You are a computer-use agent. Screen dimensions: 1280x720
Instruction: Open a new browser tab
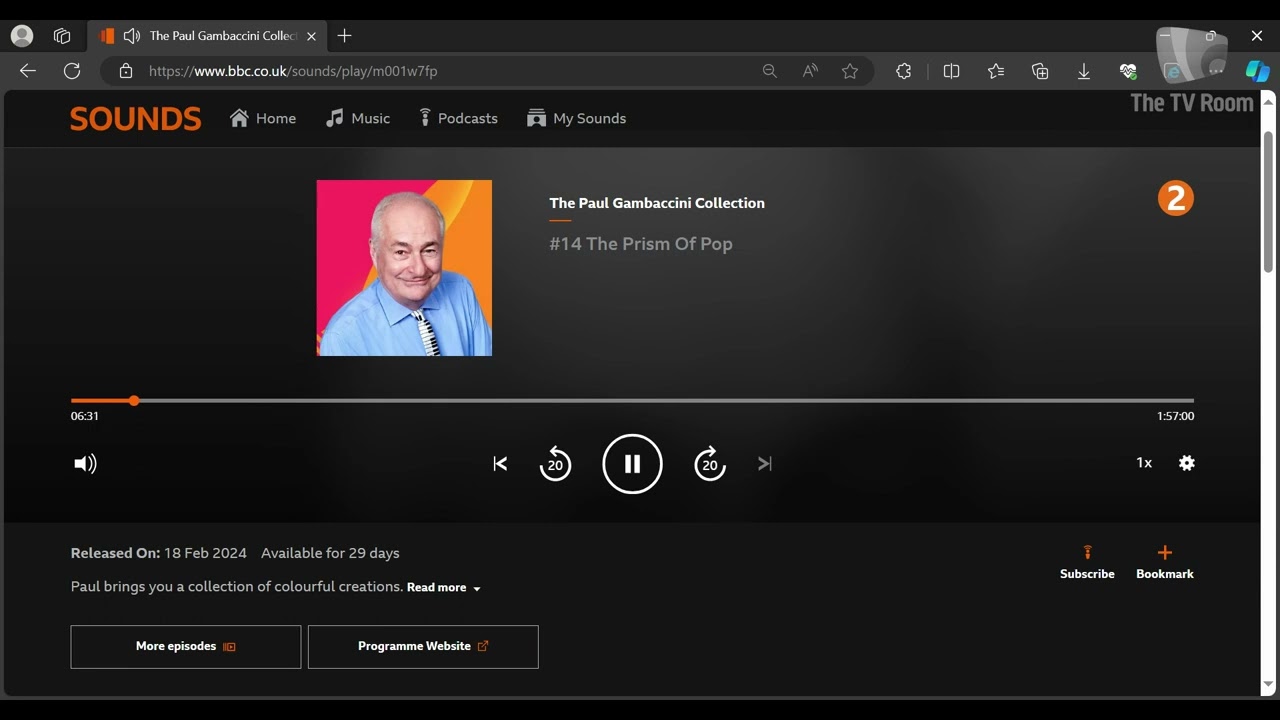[344, 36]
